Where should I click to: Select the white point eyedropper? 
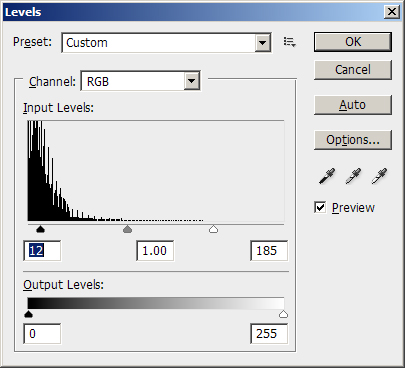coord(379,176)
